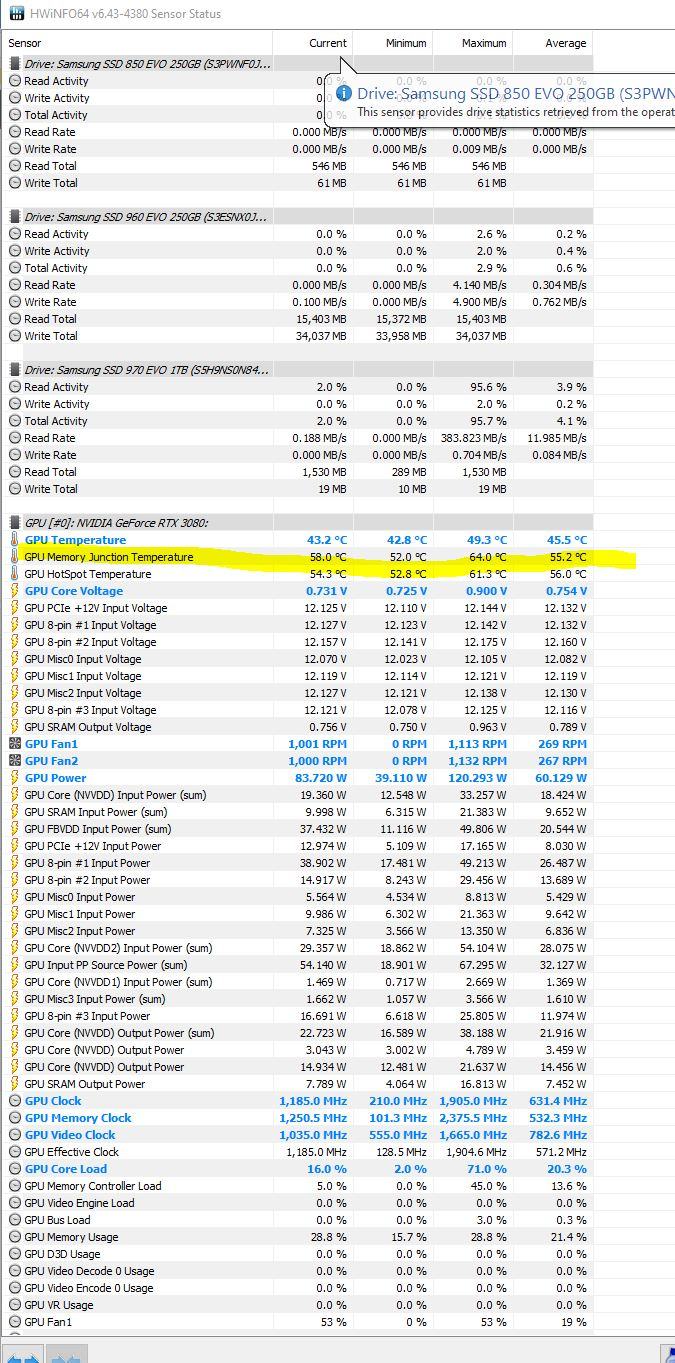
Task: Click the round icon beside GPU Clock
Action: point(15,1101)
